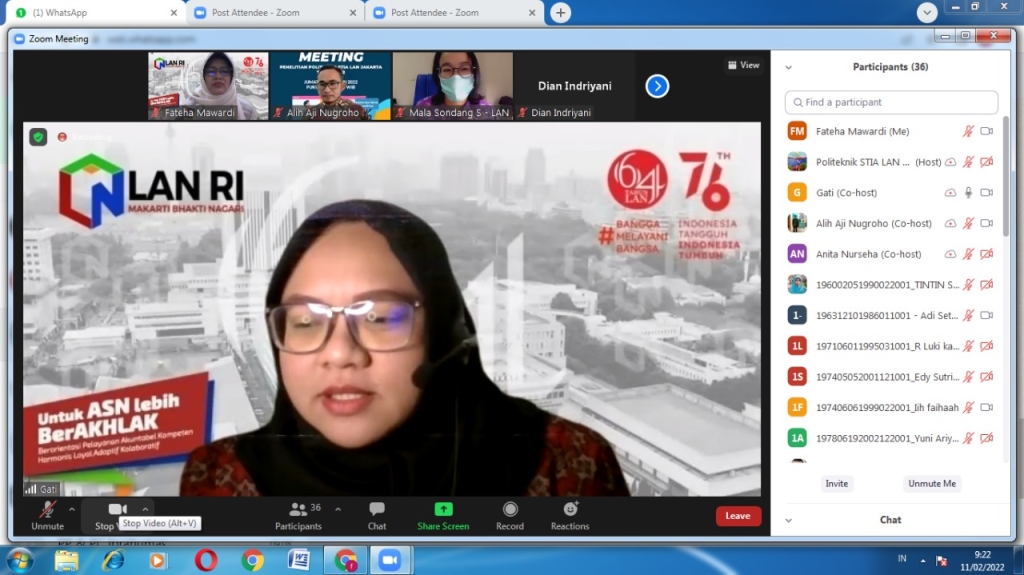Click Politeknik STIA LAN's disabled camera icon

tap(987, 162)
